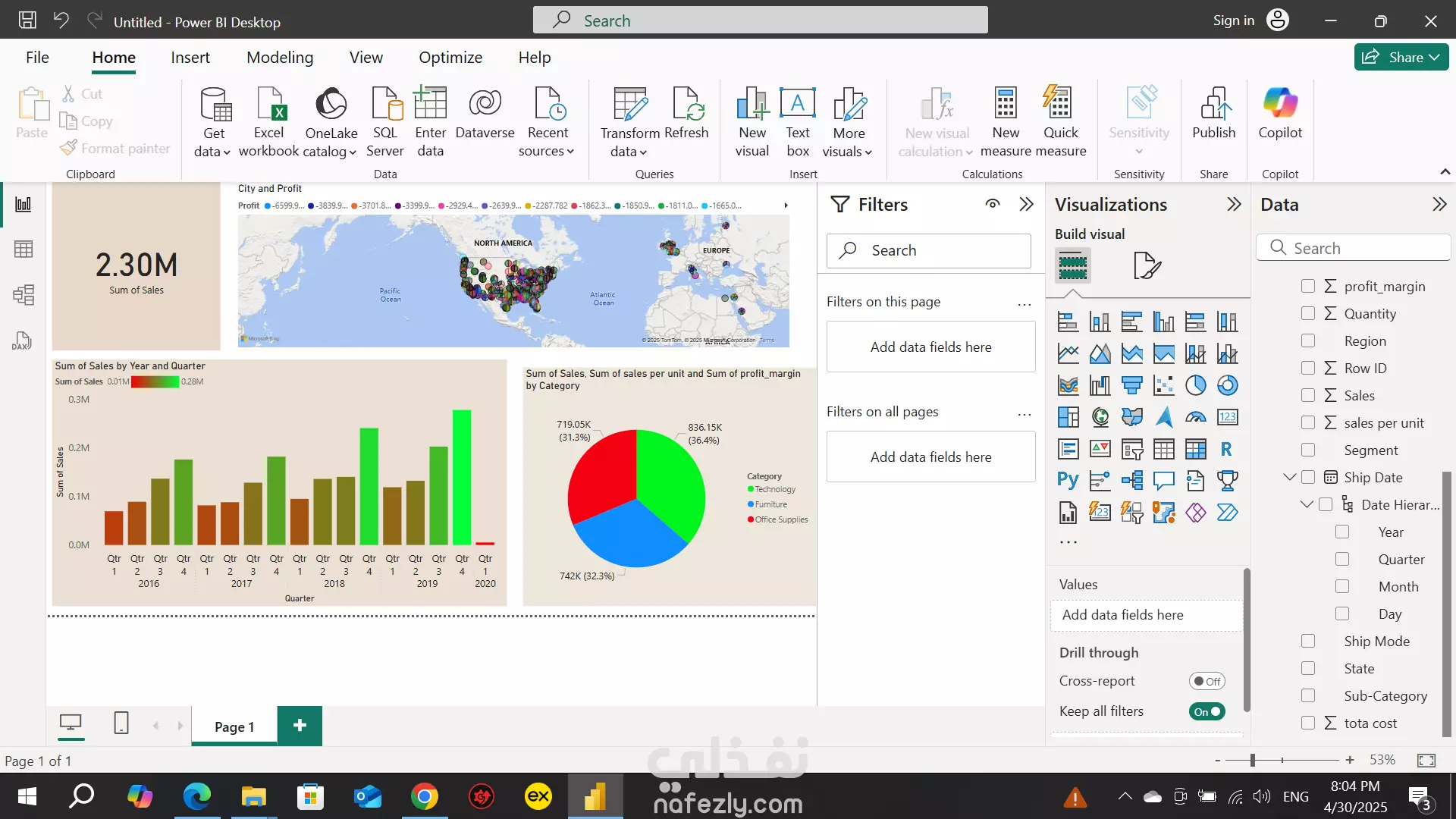Screen dimensions: 1456x819
Task: Open DAX query view in left sidebar
Action: (x=22, y=341)
